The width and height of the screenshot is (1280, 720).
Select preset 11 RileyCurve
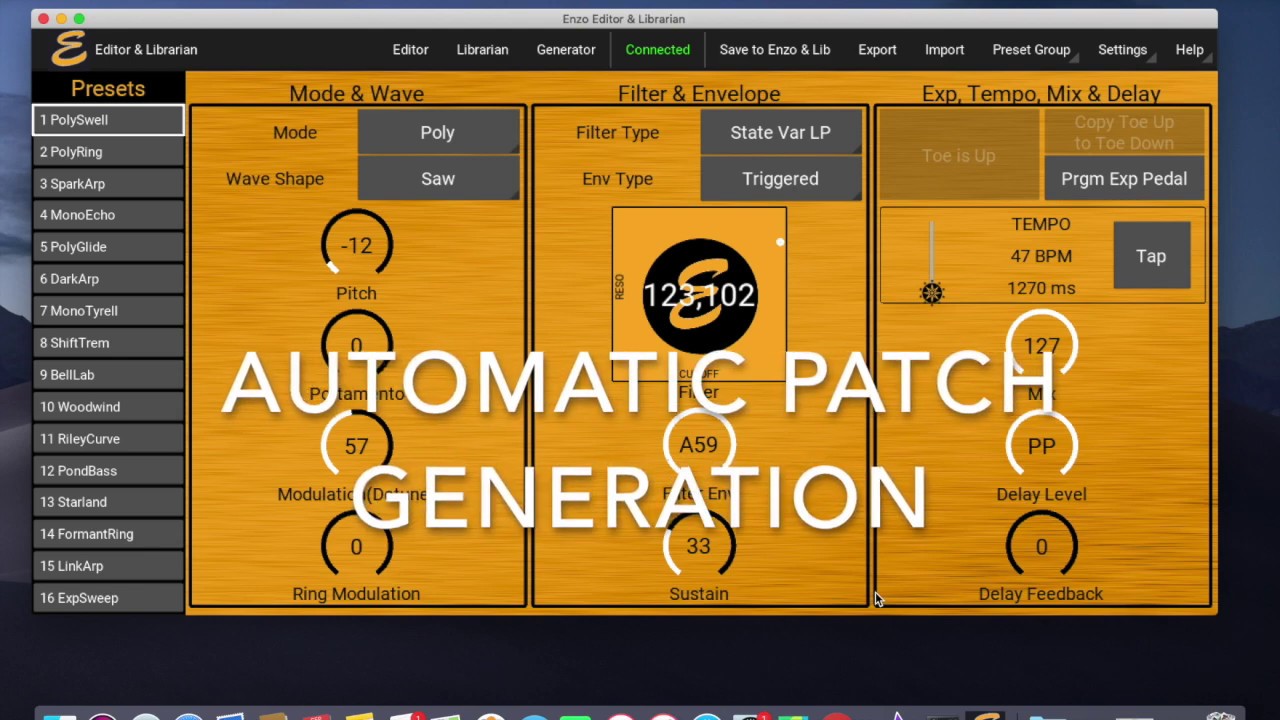point(108,439)
